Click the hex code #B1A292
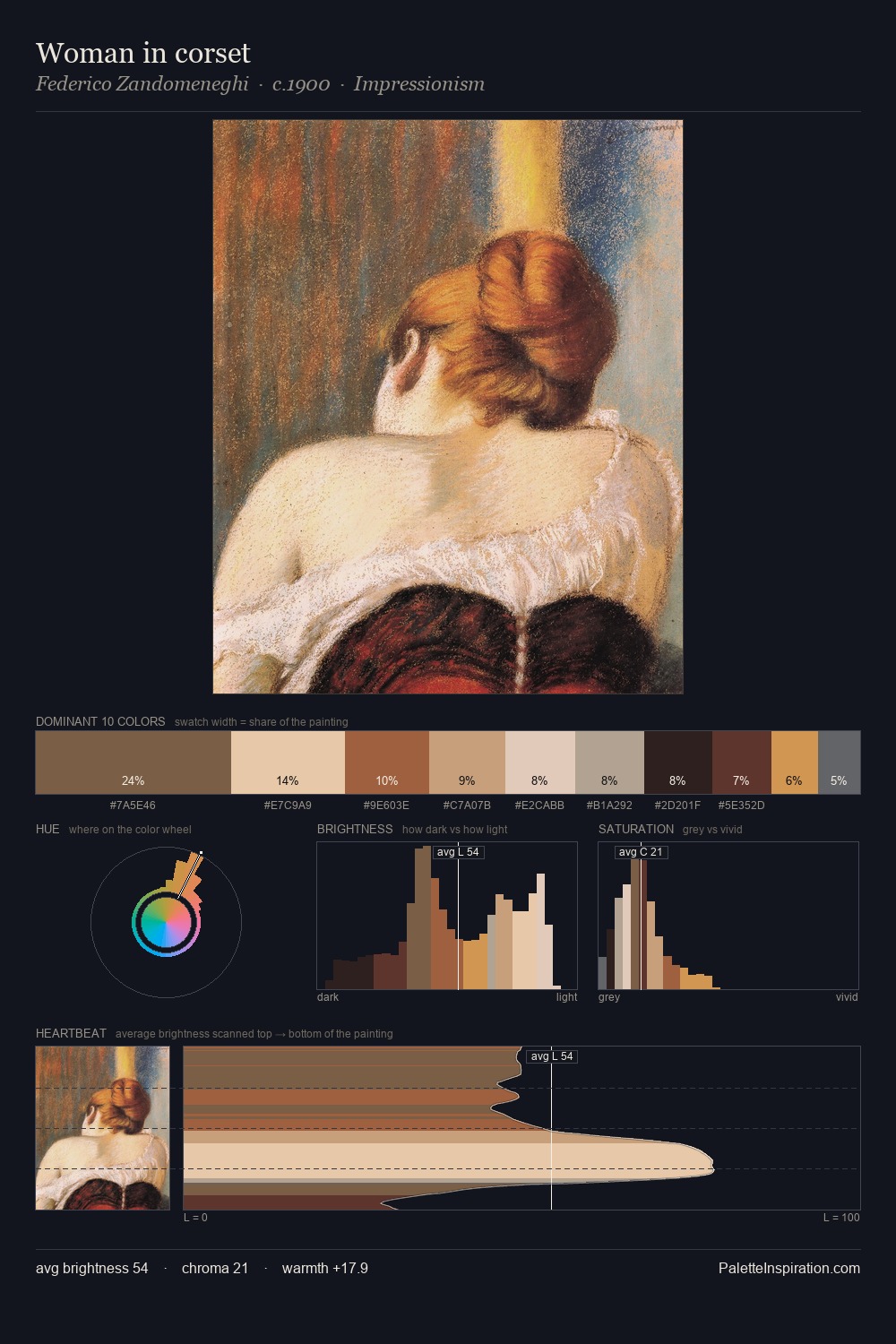 [x=609, y=806]
